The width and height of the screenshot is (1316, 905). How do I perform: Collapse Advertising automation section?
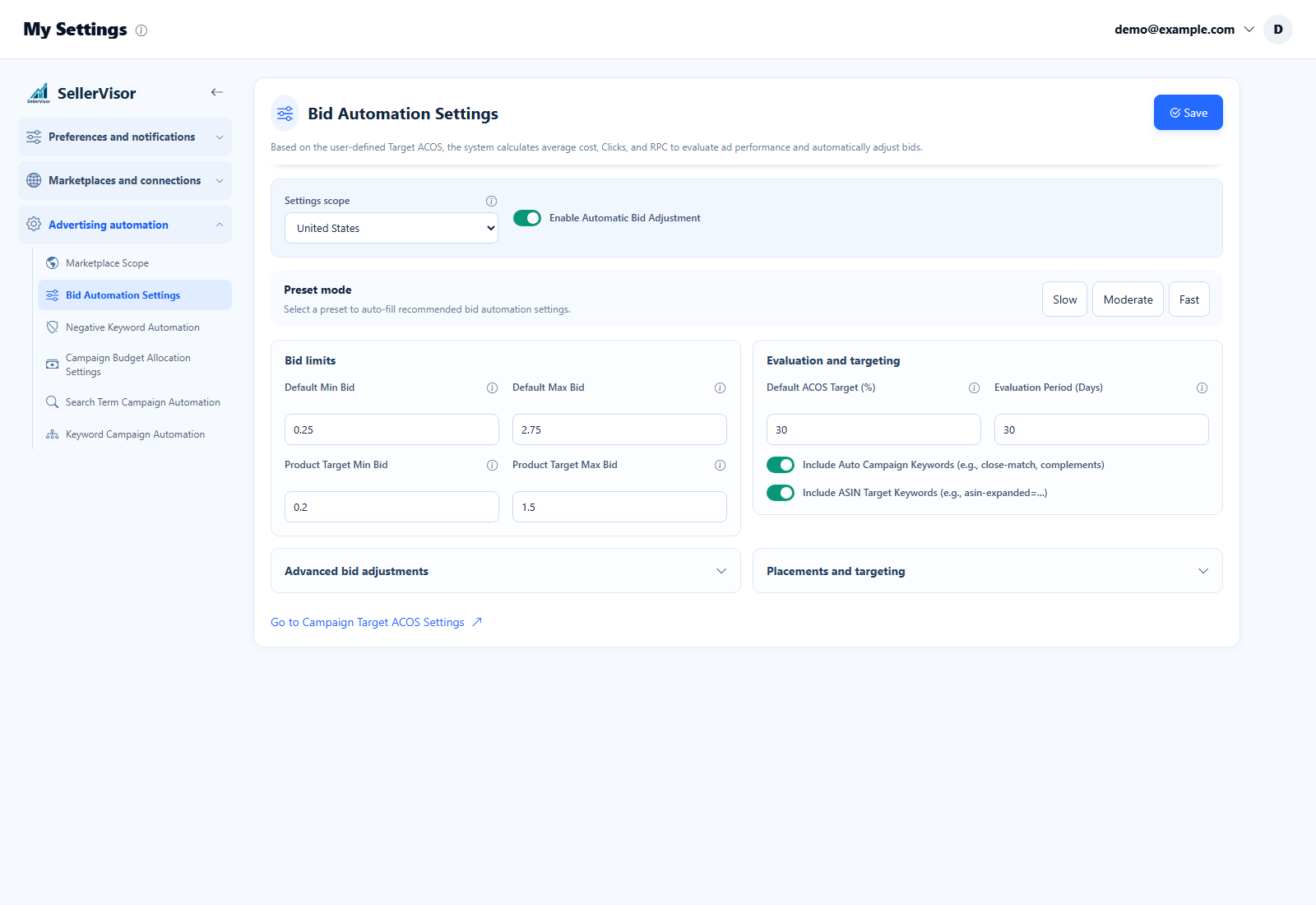click(x=125, y=225)
